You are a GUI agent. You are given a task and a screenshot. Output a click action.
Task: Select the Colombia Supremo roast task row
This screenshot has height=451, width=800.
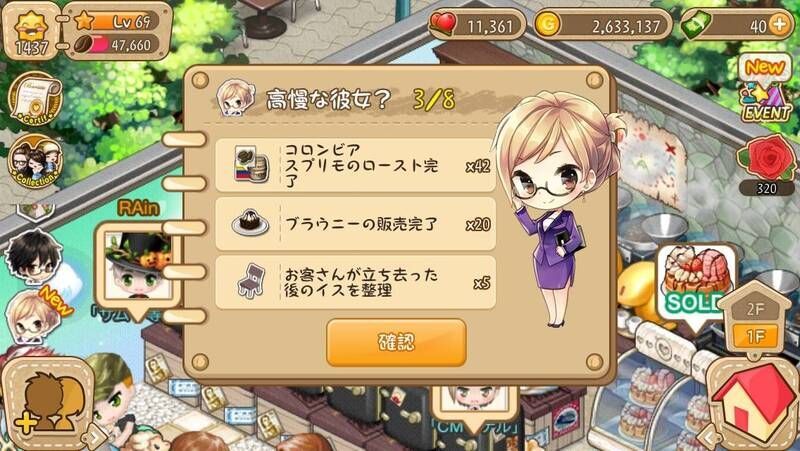click(x=355, y=165)
